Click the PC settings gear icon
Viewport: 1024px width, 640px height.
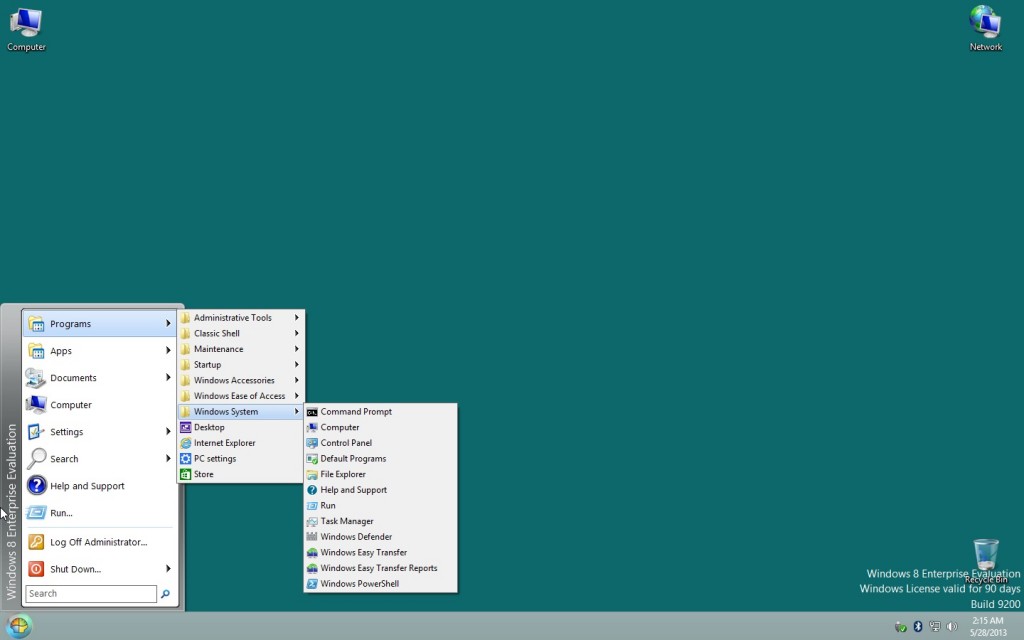pyautogui.click(x=185, y=458)
